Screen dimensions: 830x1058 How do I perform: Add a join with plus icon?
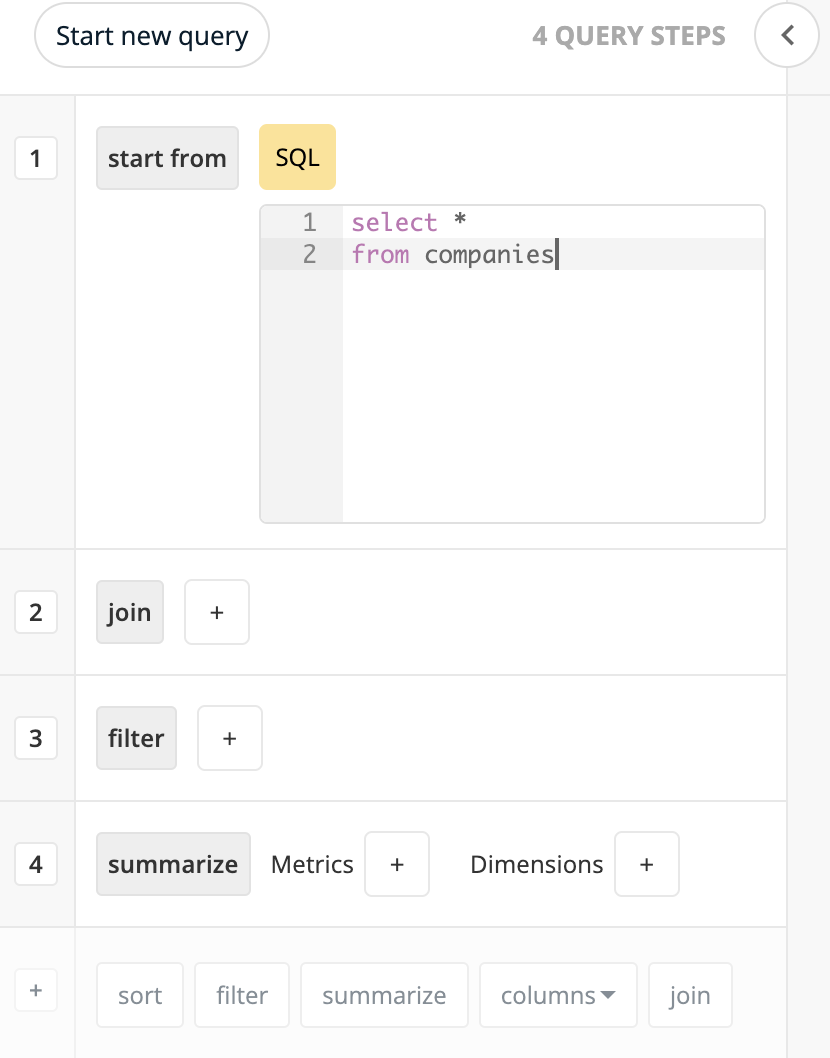(217, 612)
